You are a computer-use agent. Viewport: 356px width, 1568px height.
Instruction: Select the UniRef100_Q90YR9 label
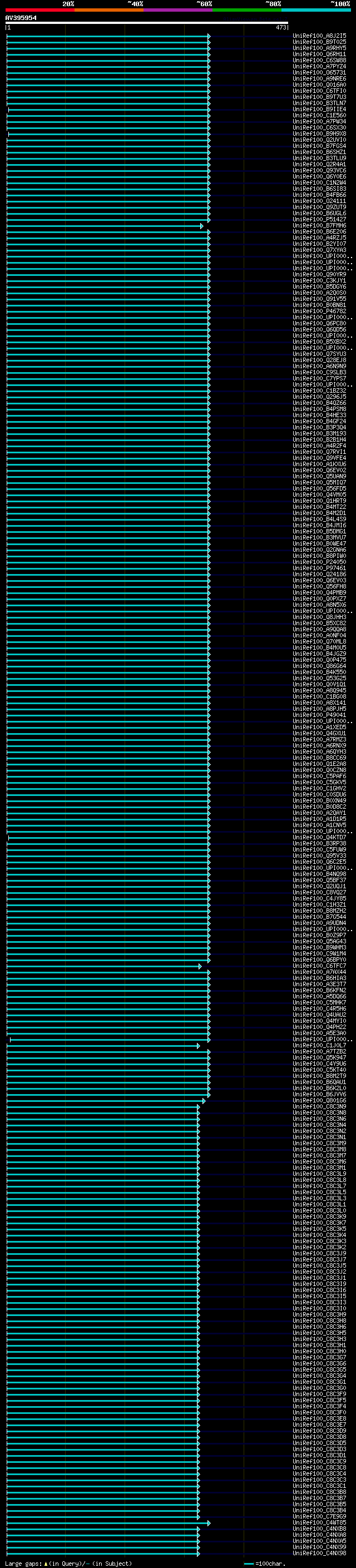click(319, 275)
